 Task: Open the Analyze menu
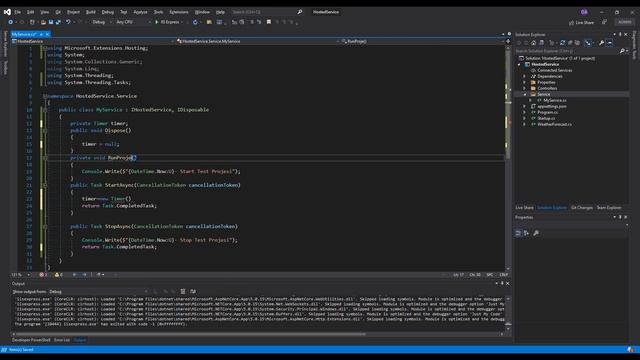click(x=140, y=12)
